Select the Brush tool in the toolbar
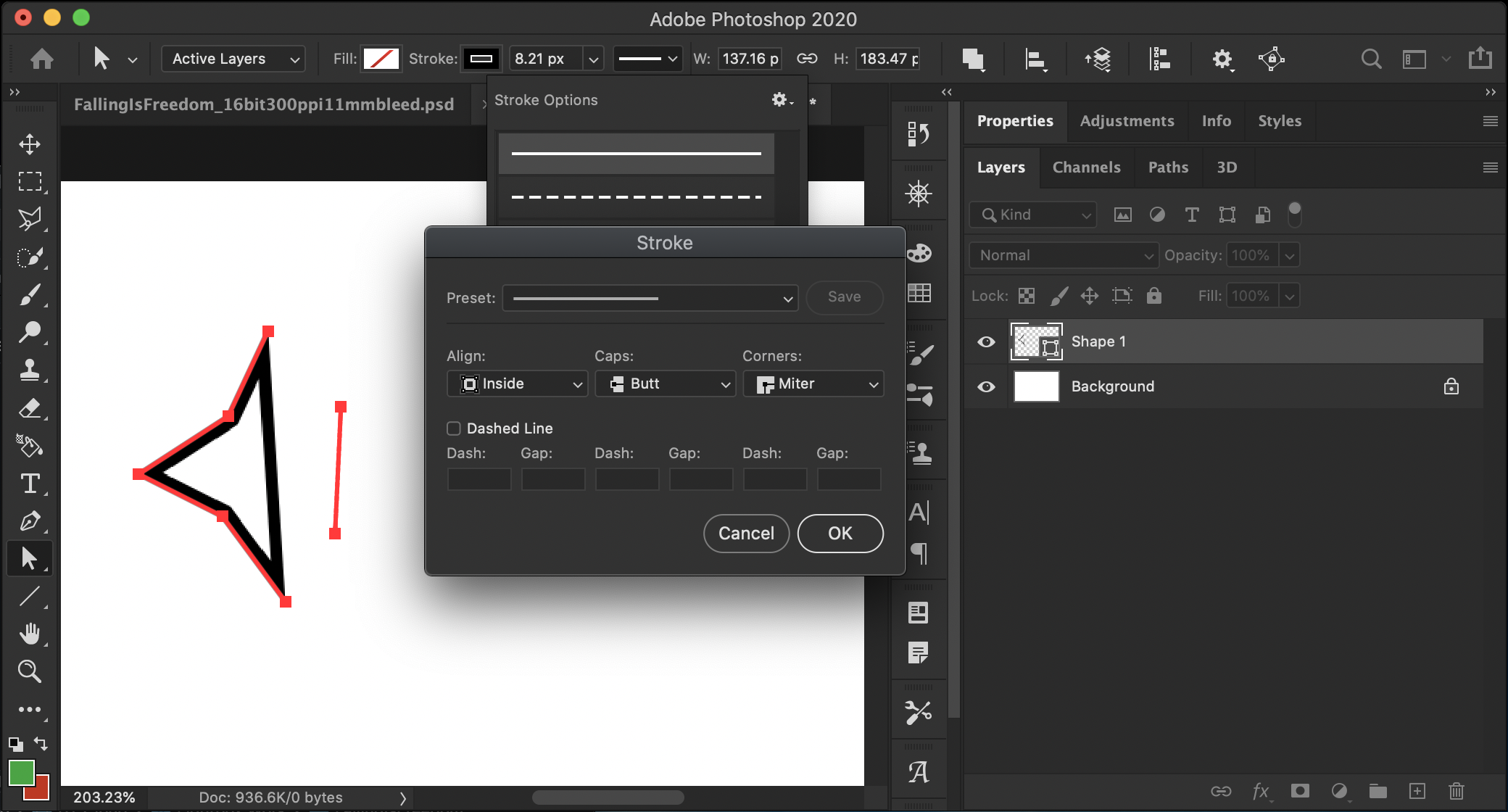 click(30, 294)
